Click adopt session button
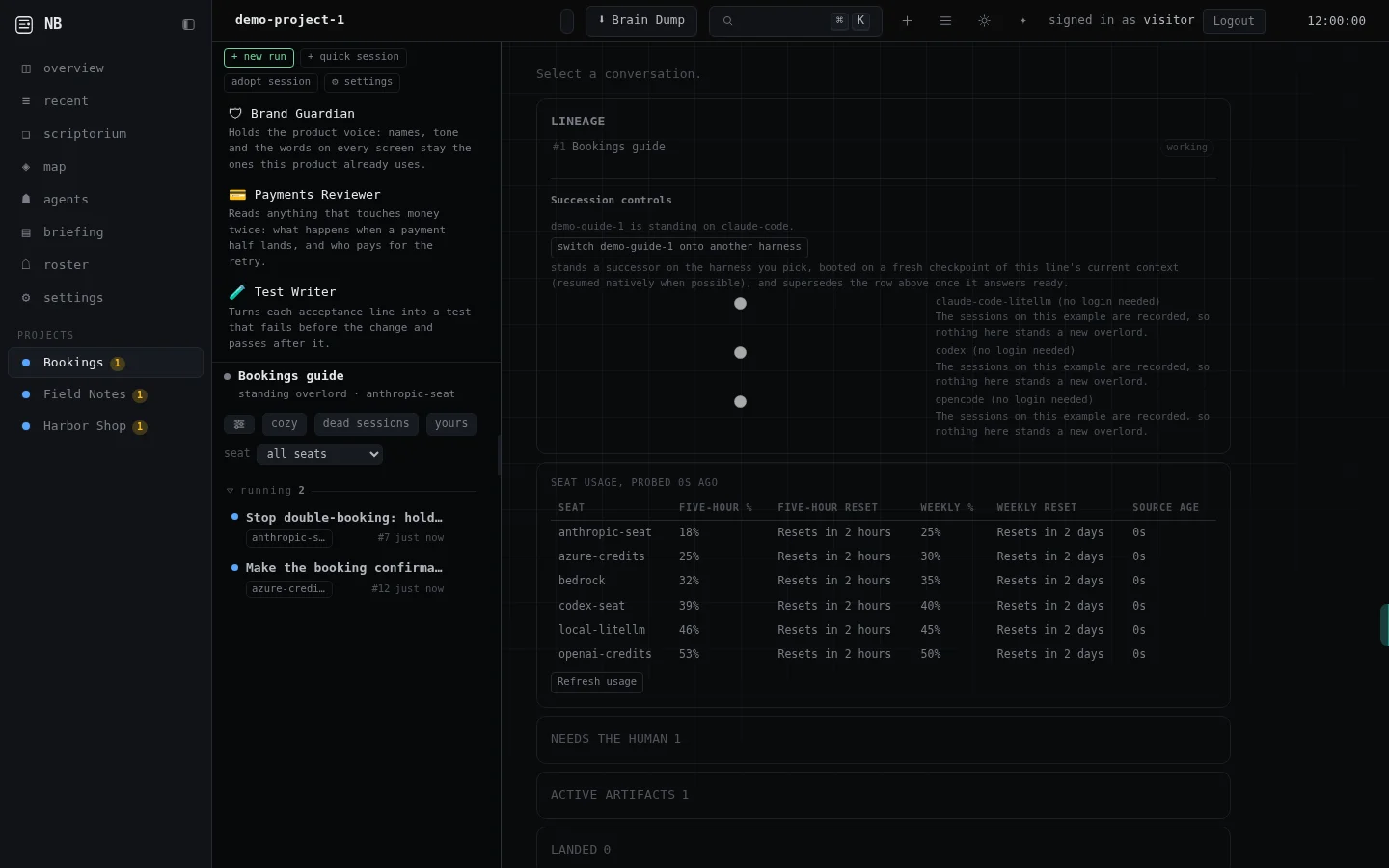 [271, 83]
